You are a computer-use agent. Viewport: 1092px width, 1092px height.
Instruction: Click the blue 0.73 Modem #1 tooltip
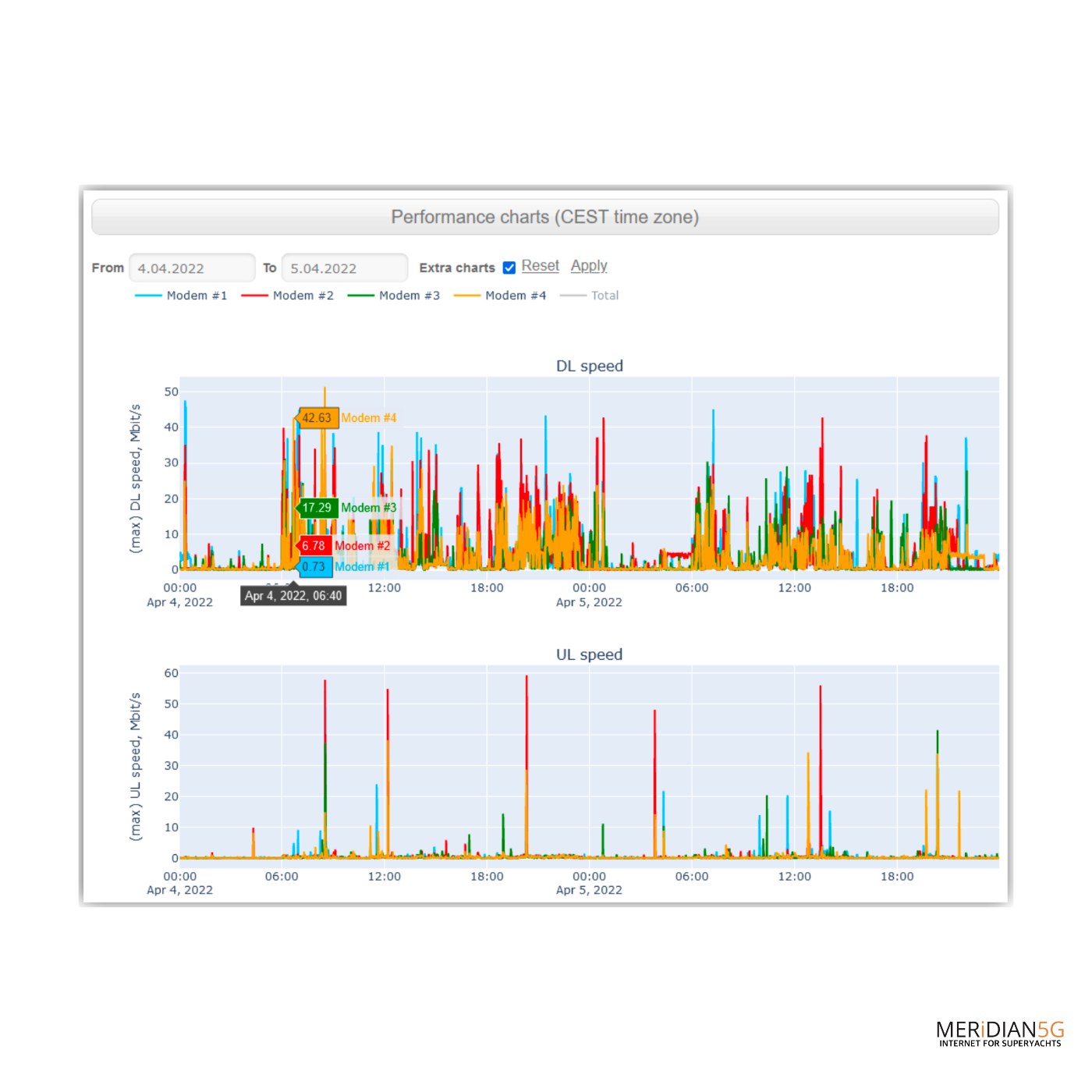(314, 567)
